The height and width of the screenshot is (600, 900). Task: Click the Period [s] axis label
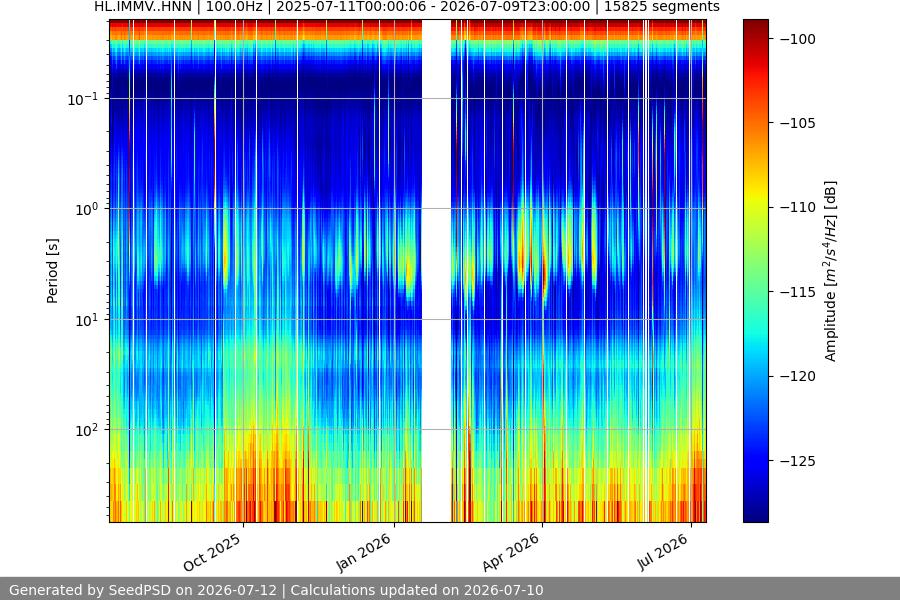tap(52, 271)
